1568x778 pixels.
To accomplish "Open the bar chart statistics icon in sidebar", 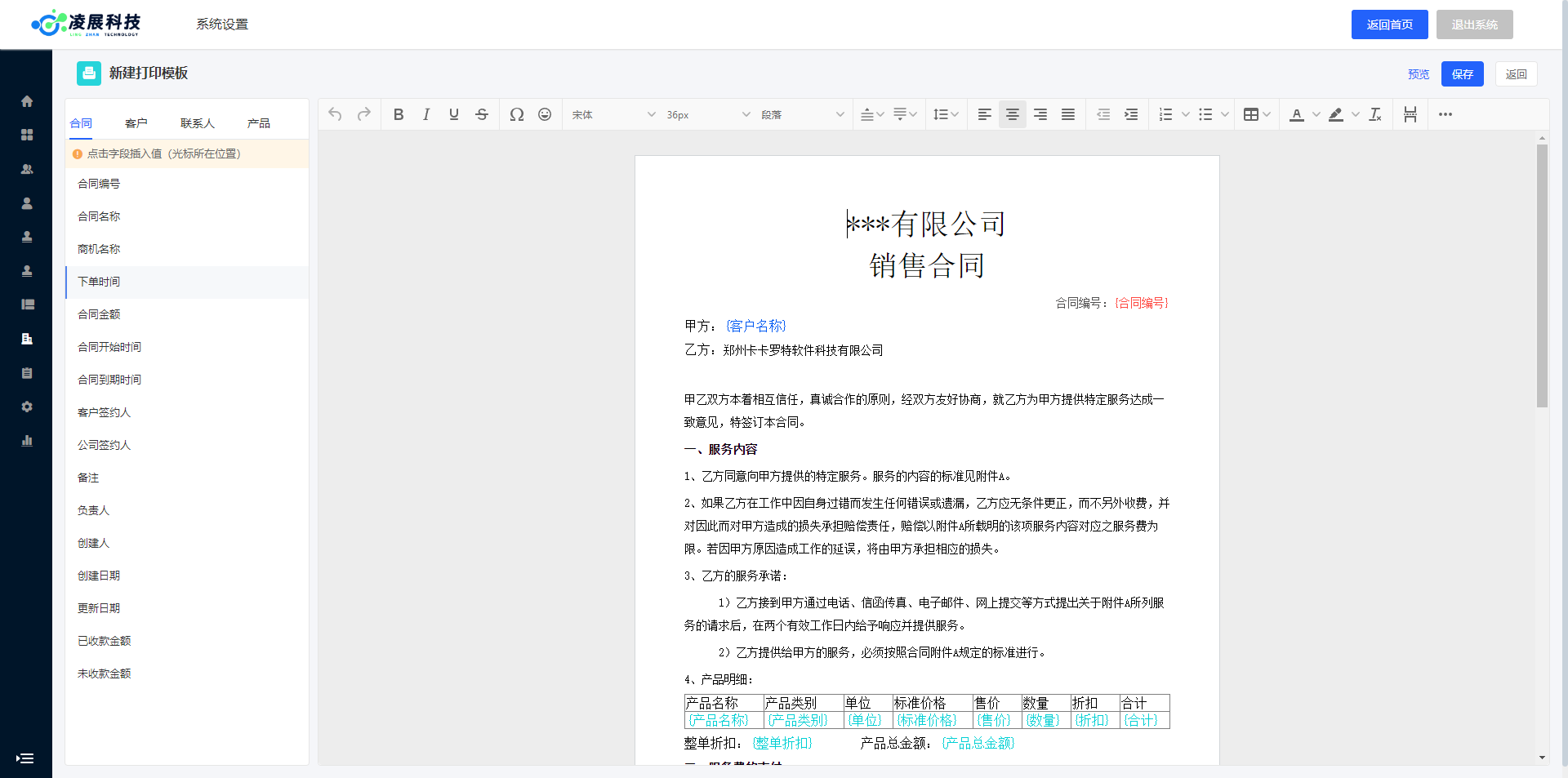I will 27,441.
